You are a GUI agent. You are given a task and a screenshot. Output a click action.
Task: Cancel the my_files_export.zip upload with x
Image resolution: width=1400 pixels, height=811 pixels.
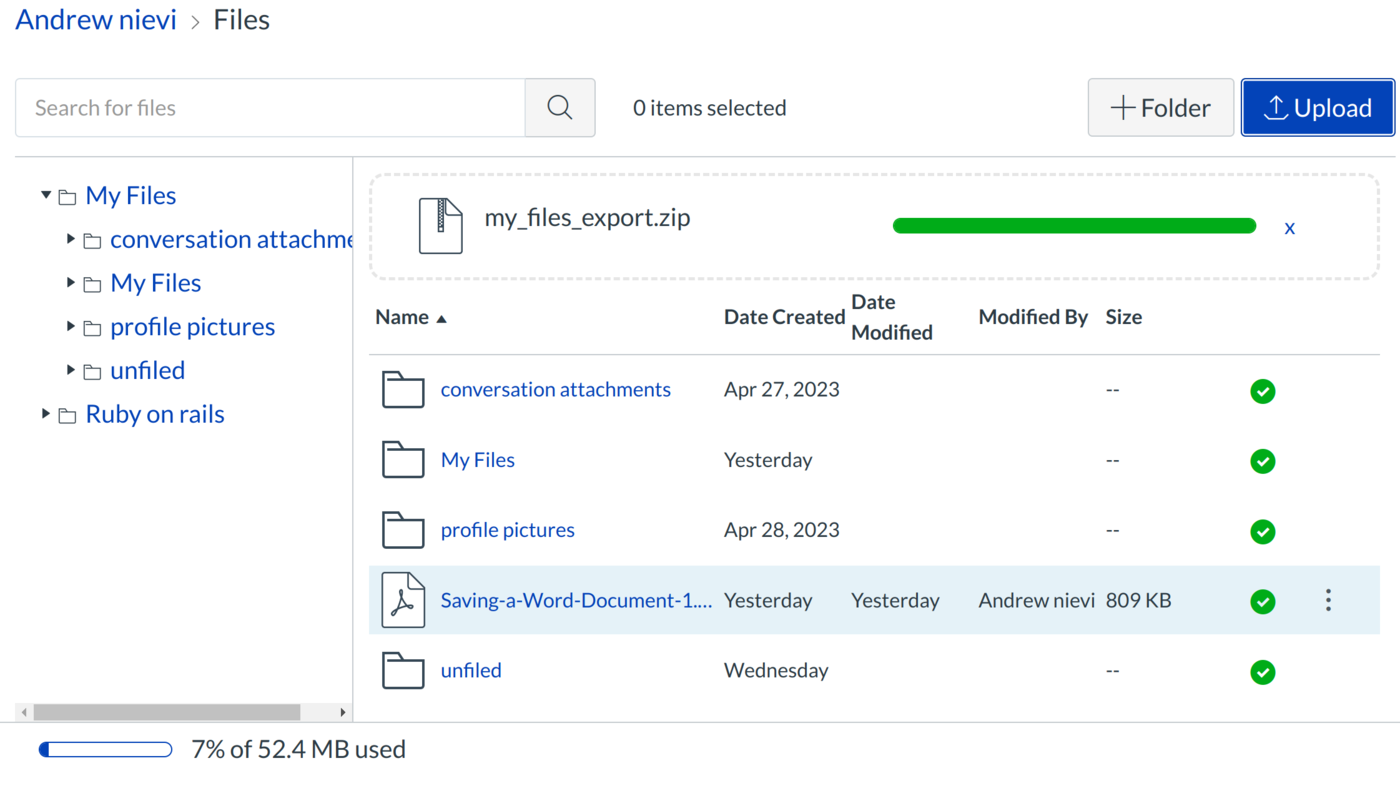(x=1289, y=228)
